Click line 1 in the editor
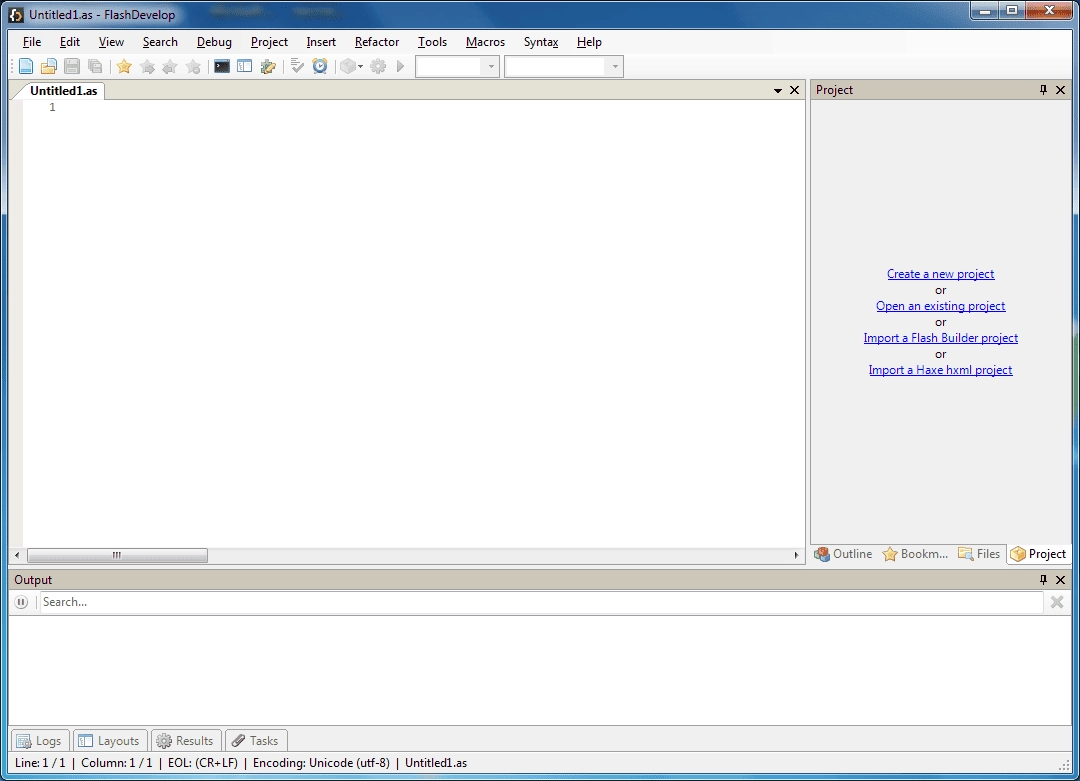1080x781 pixels. pos(413,107)
